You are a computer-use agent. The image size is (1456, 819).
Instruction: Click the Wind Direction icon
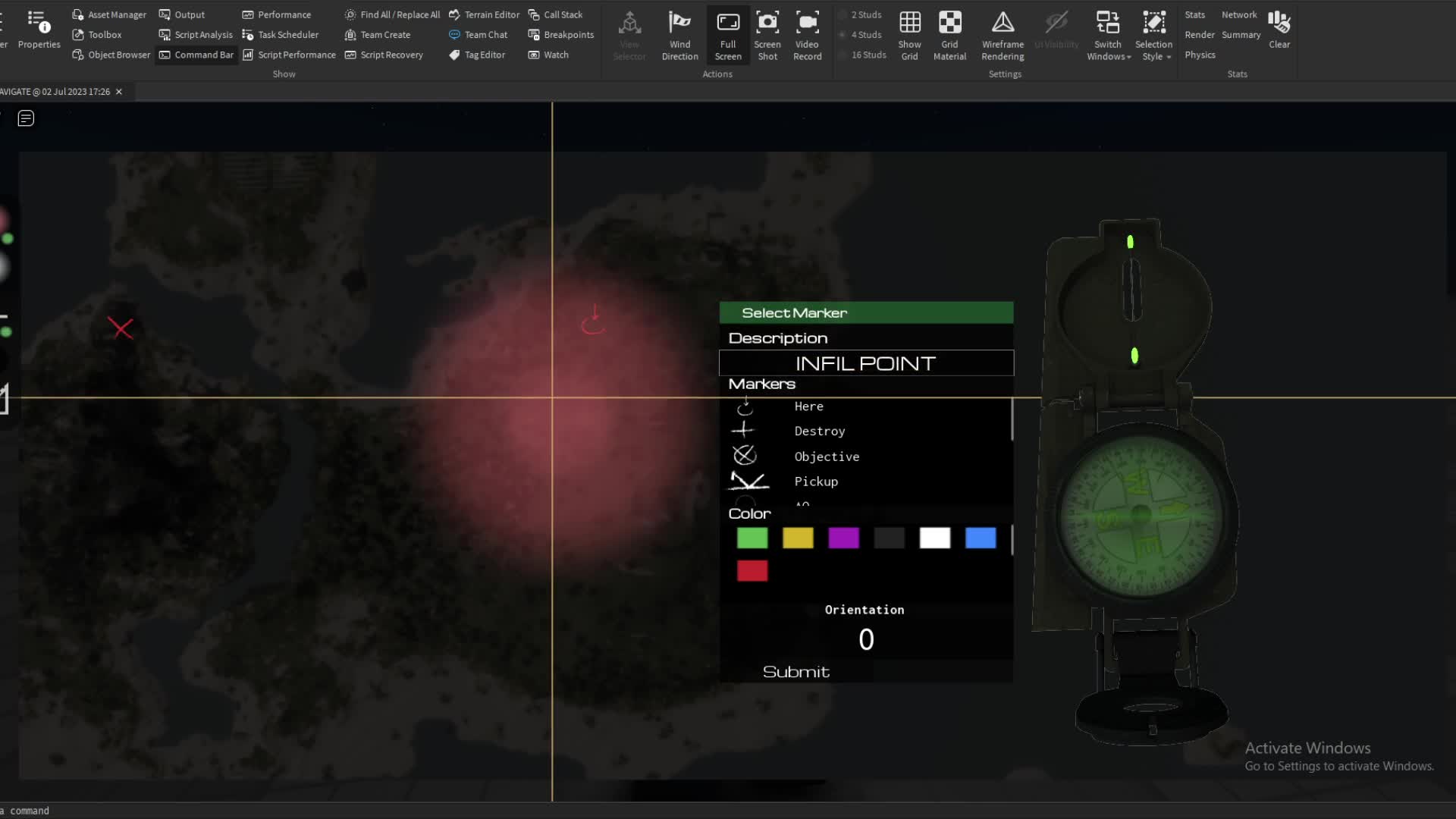679,34
